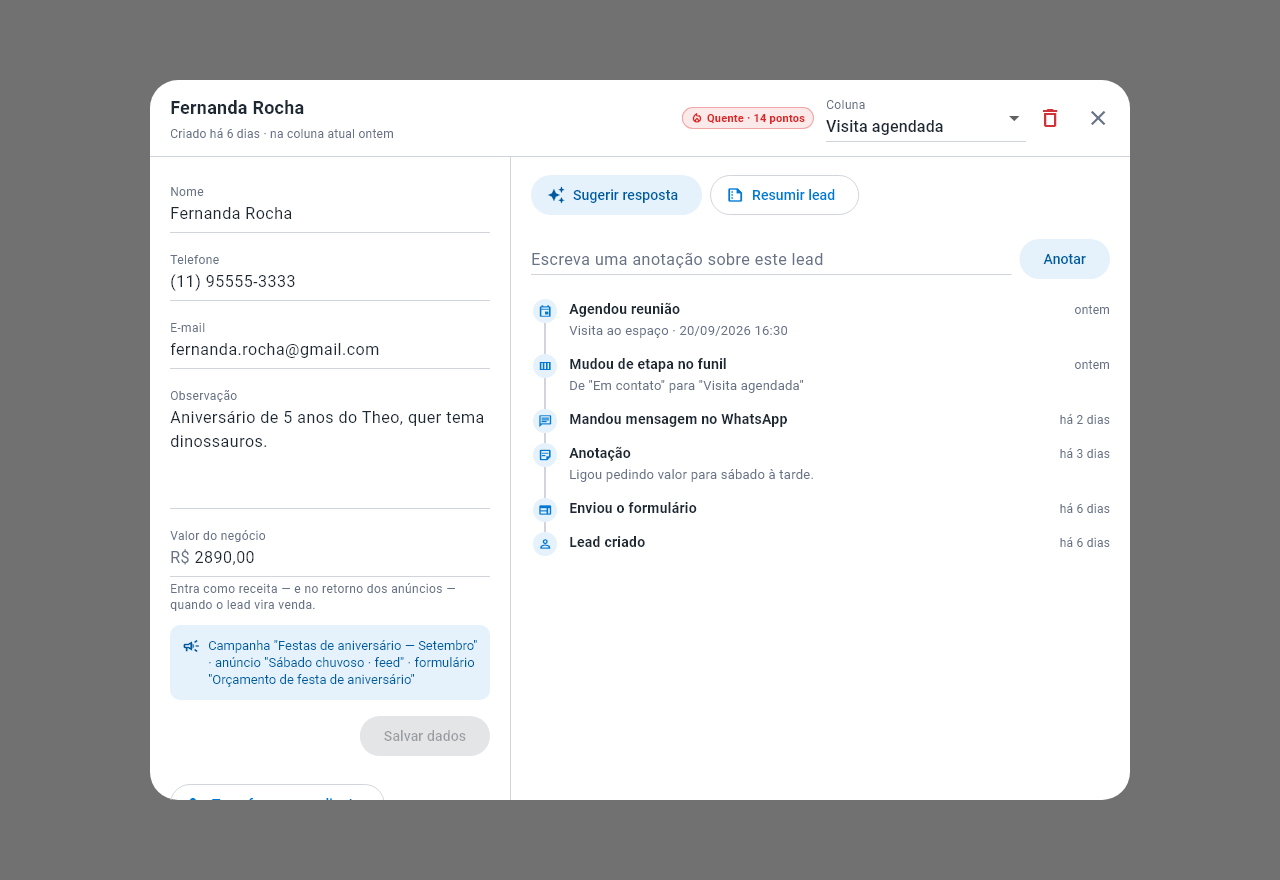Screen dimensions: 1280x880
Task: Click the Fernanda Rocha dialog title
Action: (x=237, y=108)
